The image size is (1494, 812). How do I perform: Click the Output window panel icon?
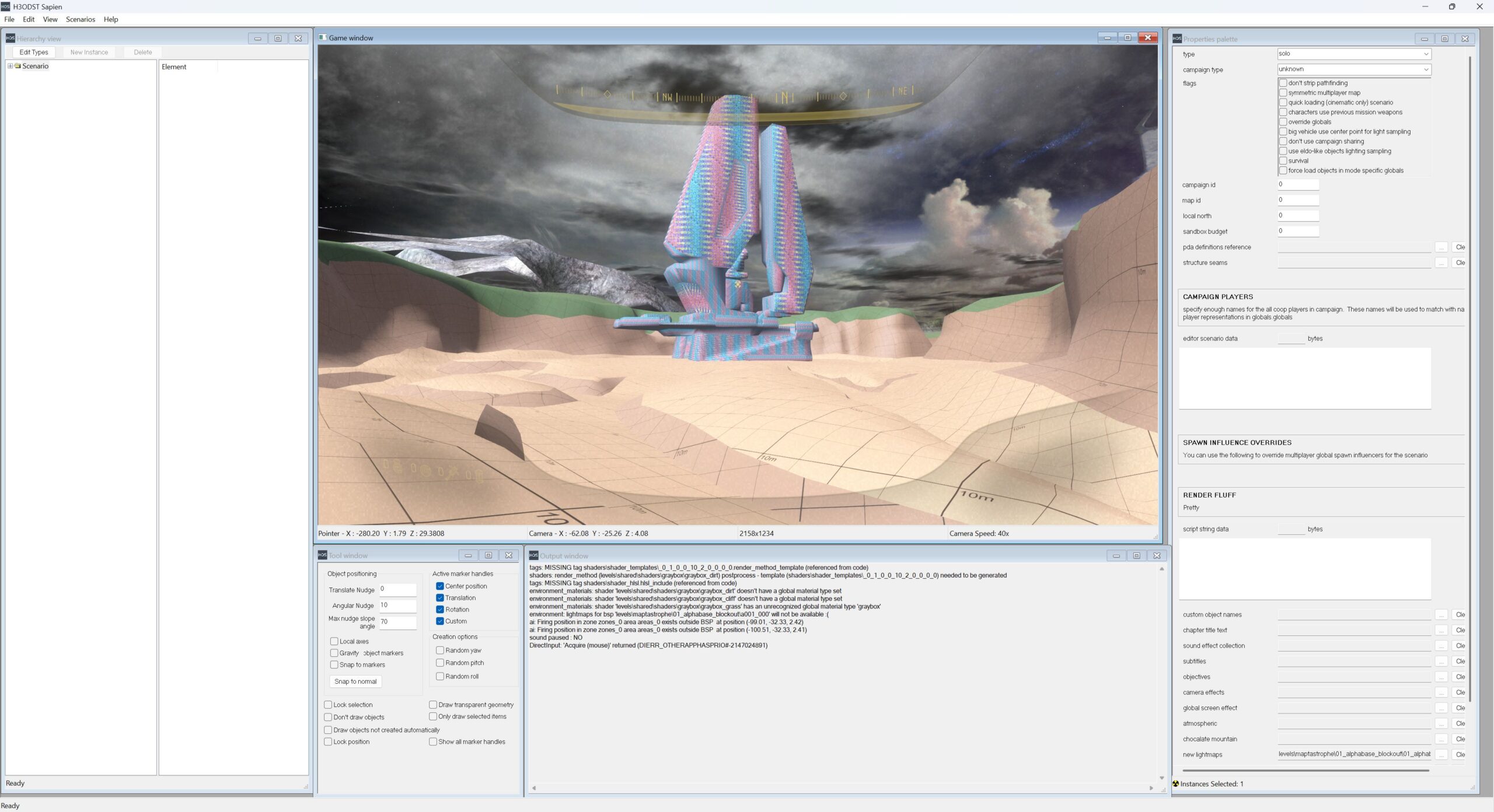pos(533,555)
